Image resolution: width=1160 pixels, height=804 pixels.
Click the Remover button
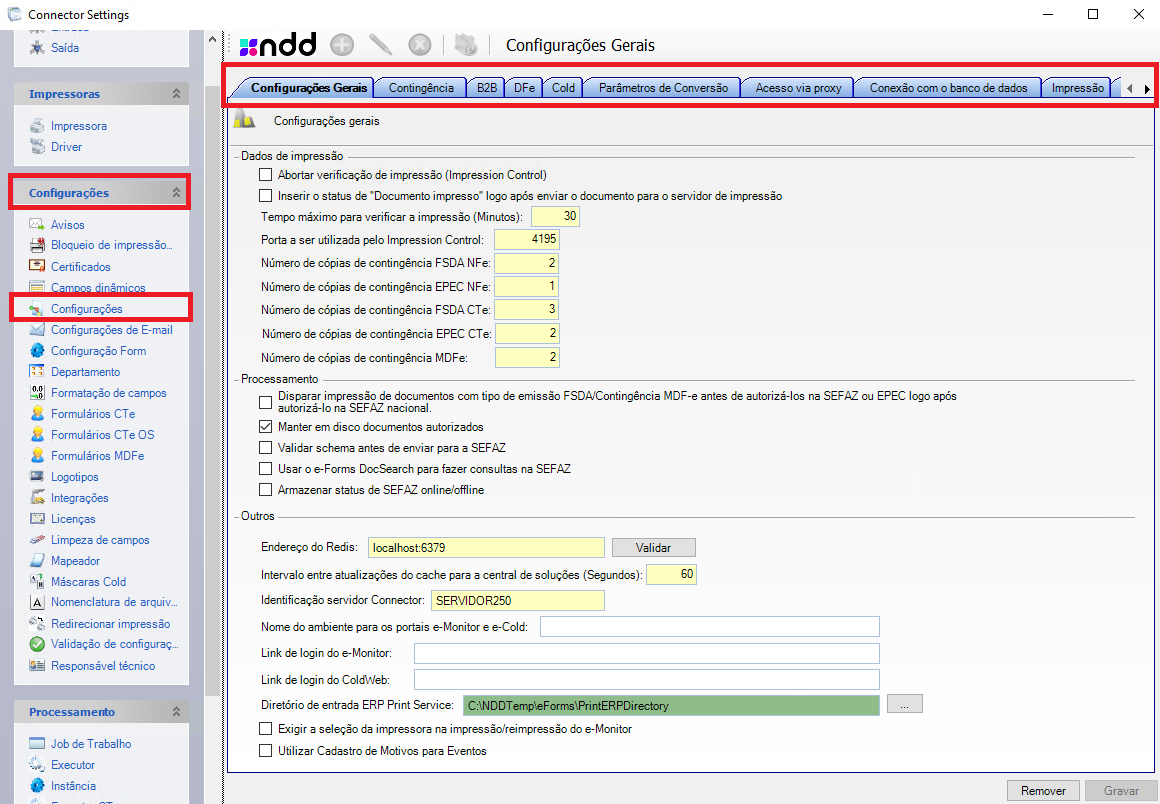pyautogui.click(x=1043, y=791)
